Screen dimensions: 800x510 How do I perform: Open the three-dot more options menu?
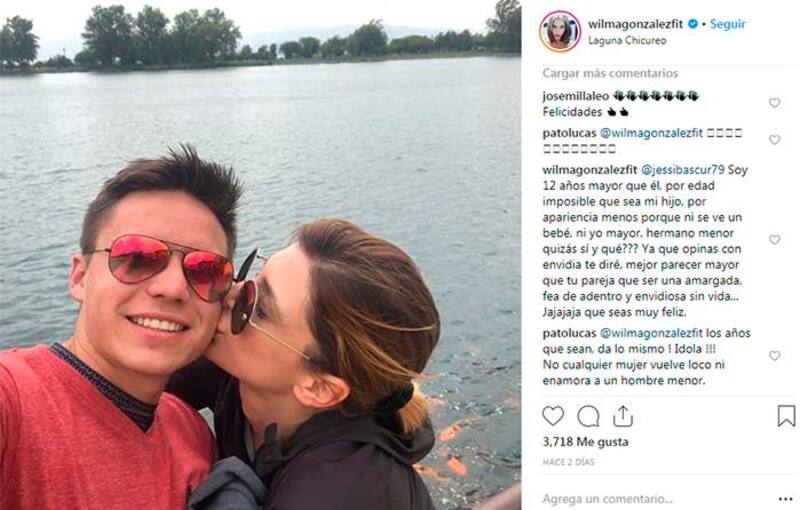(x=786, y=499)
